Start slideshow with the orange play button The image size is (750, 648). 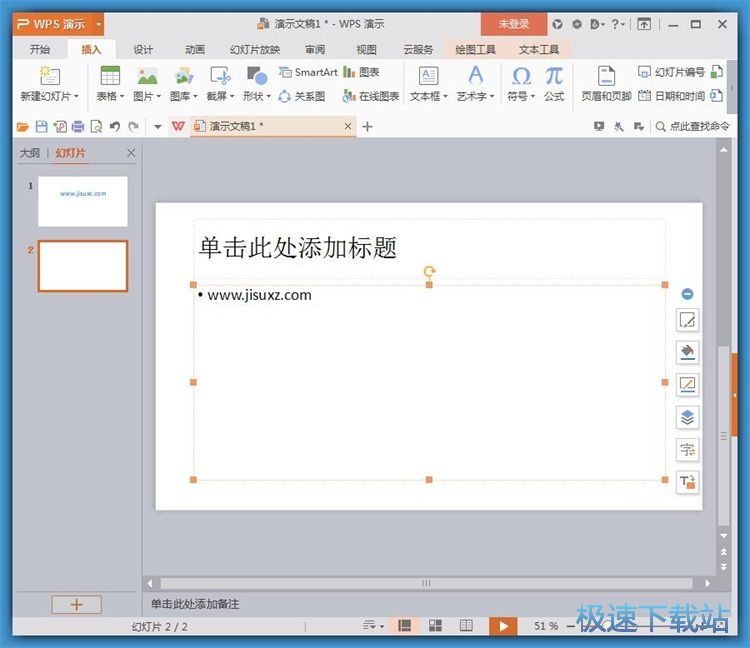pos(503,626)
